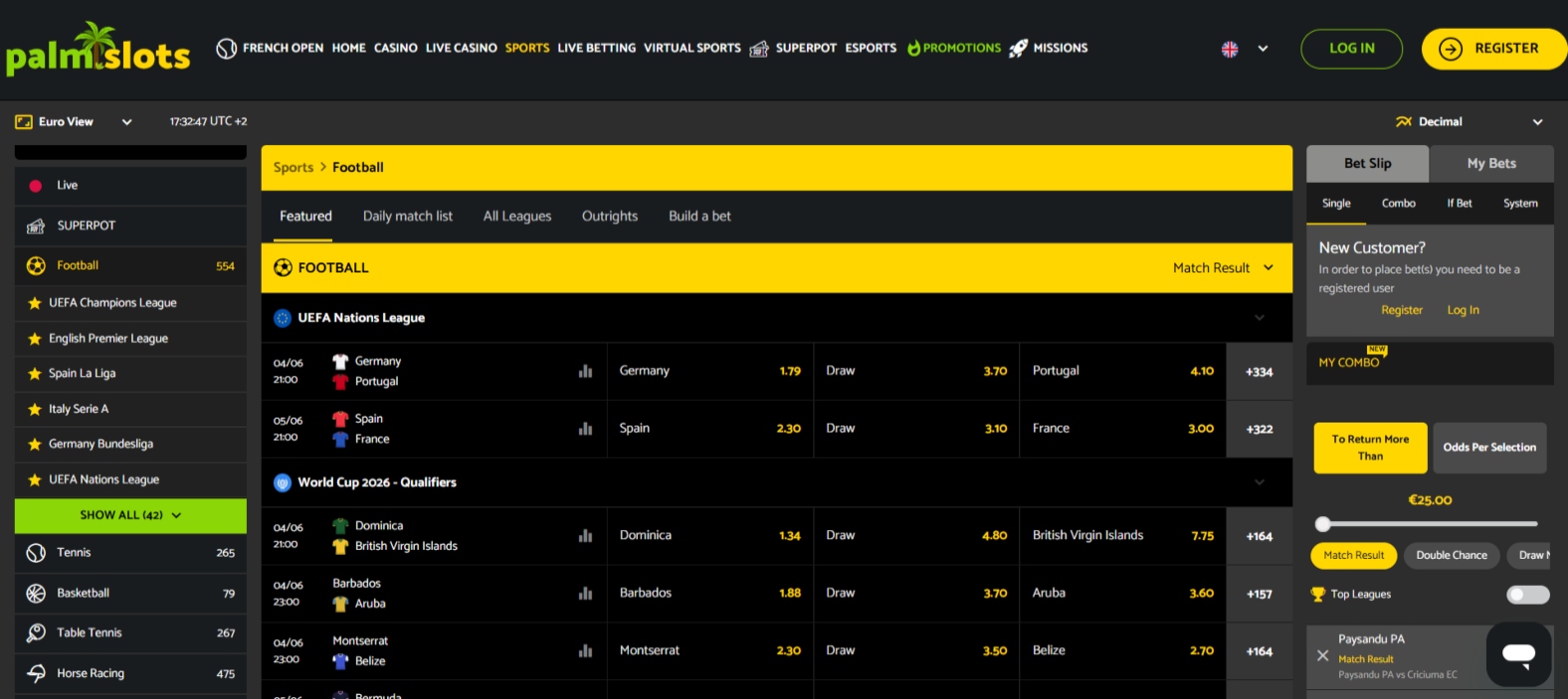Viewport: 1568px width, 699px height.
Task: Select the Match Result combo filter chip
Action: [x=1353, y=556]
